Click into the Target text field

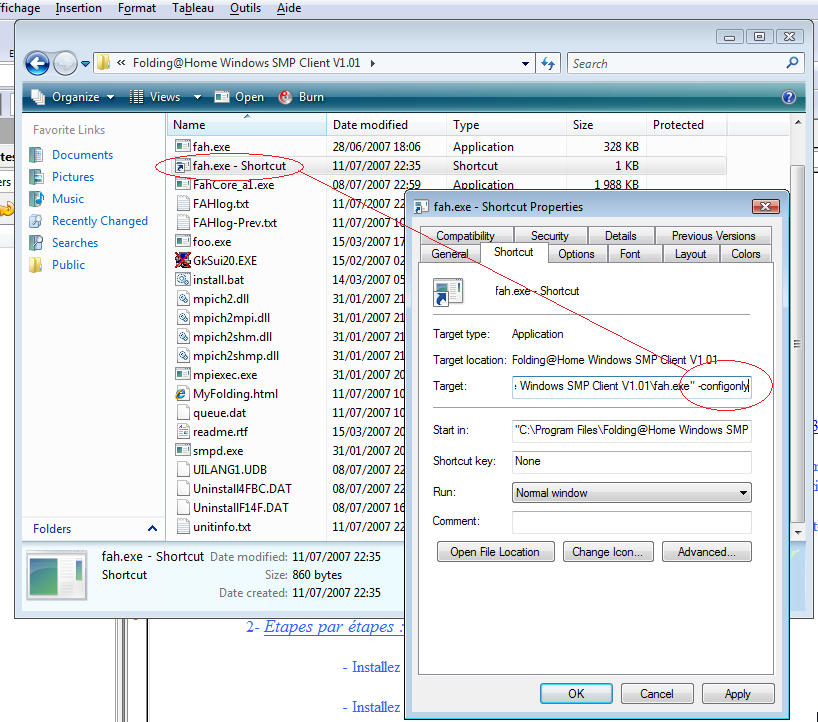point(631,387)
